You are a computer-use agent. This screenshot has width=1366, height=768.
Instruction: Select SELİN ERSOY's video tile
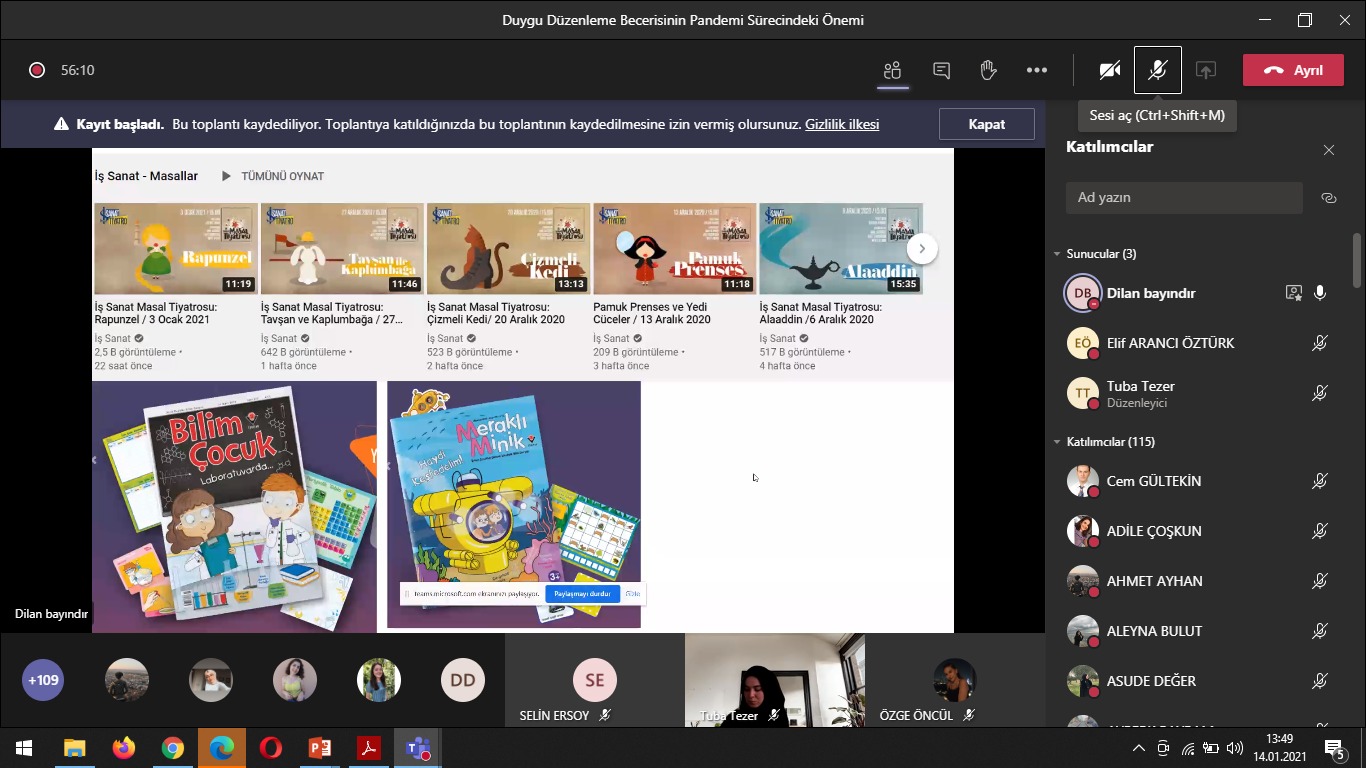(595, 680)
